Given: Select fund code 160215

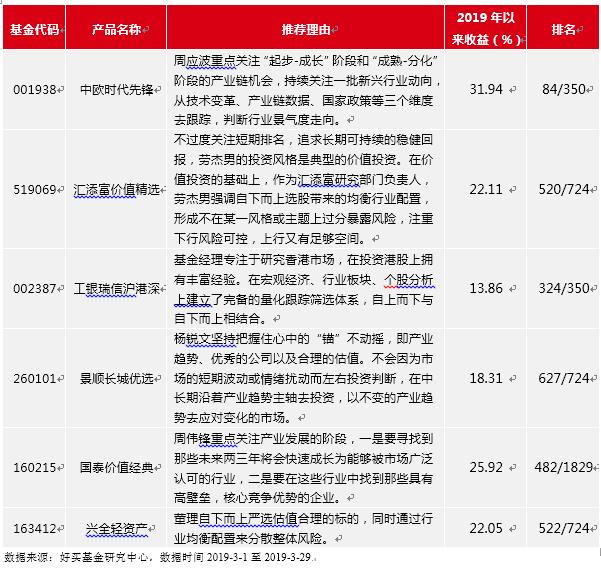Looking at the screenshot, I should click(34, 468).
